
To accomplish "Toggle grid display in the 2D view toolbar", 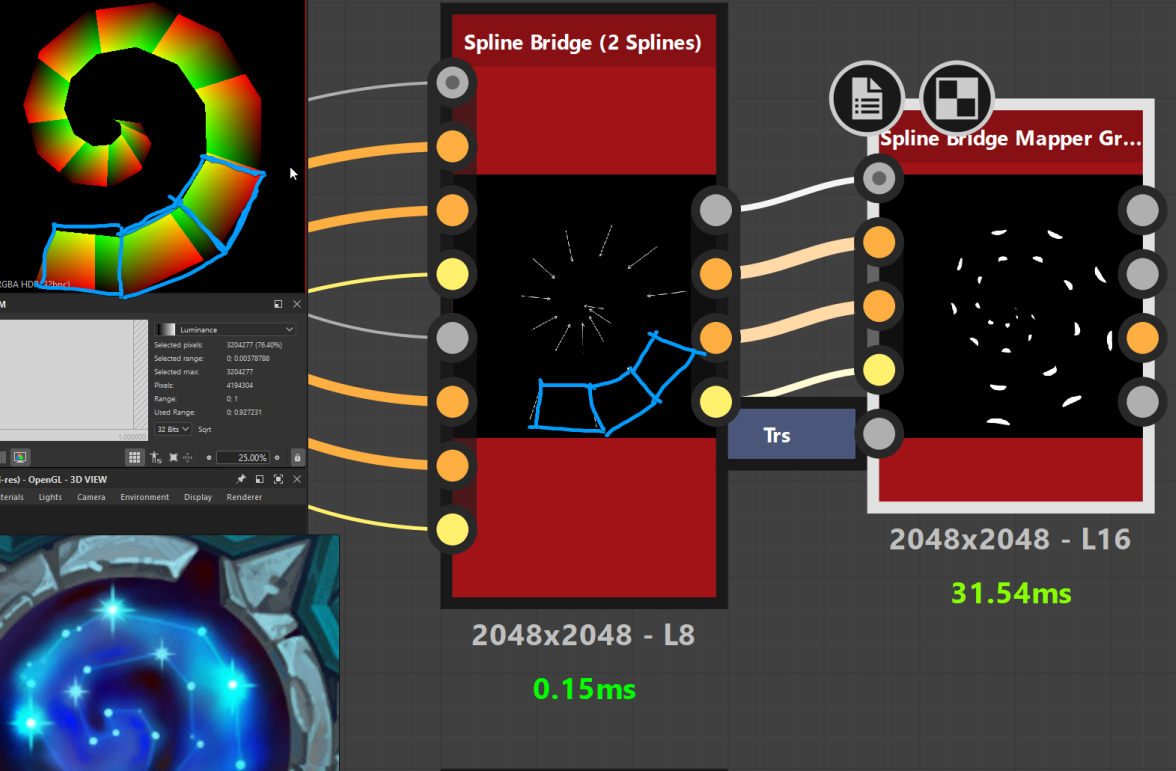I will [133, 456].
